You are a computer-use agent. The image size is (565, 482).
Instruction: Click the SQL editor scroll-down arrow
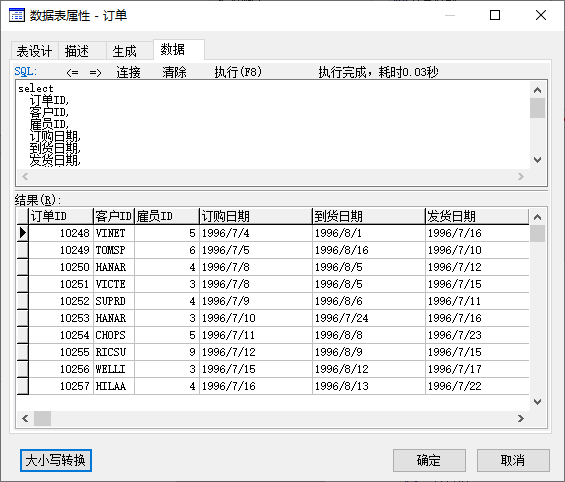537,160
